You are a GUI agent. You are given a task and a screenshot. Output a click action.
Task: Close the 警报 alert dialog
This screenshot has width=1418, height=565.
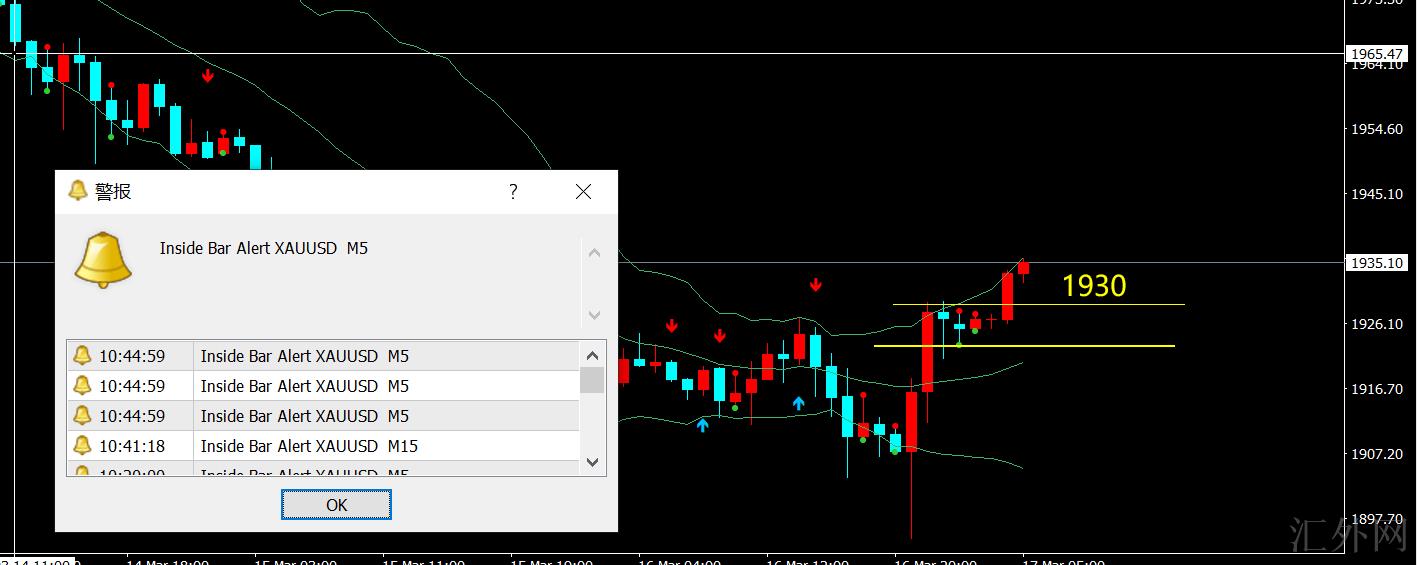pyautogui.click(x=583, y=192)
